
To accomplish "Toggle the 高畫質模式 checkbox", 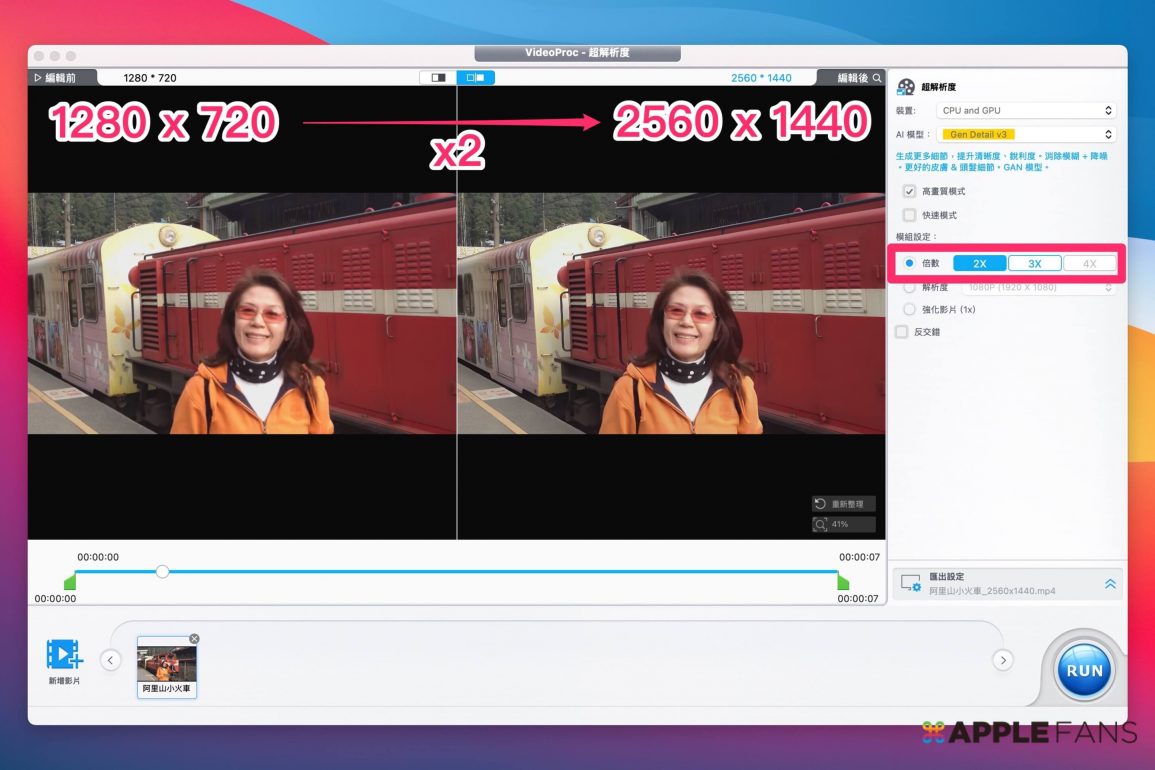I will (909, 191).
